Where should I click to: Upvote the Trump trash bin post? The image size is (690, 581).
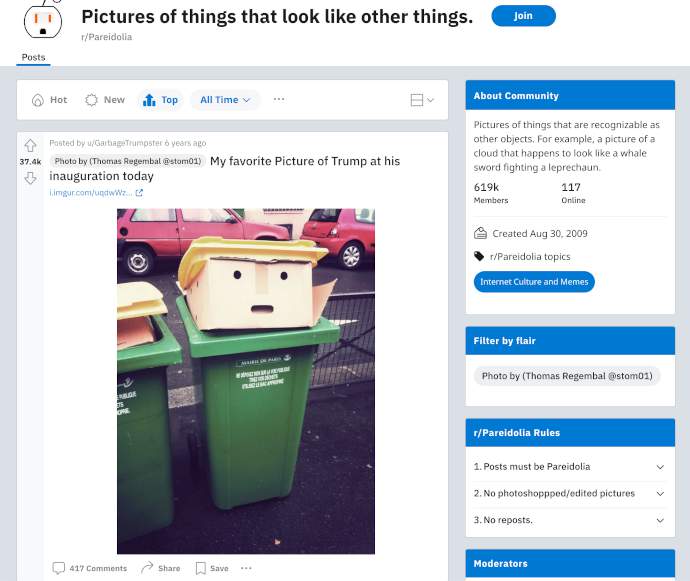(x=30, y=145)
